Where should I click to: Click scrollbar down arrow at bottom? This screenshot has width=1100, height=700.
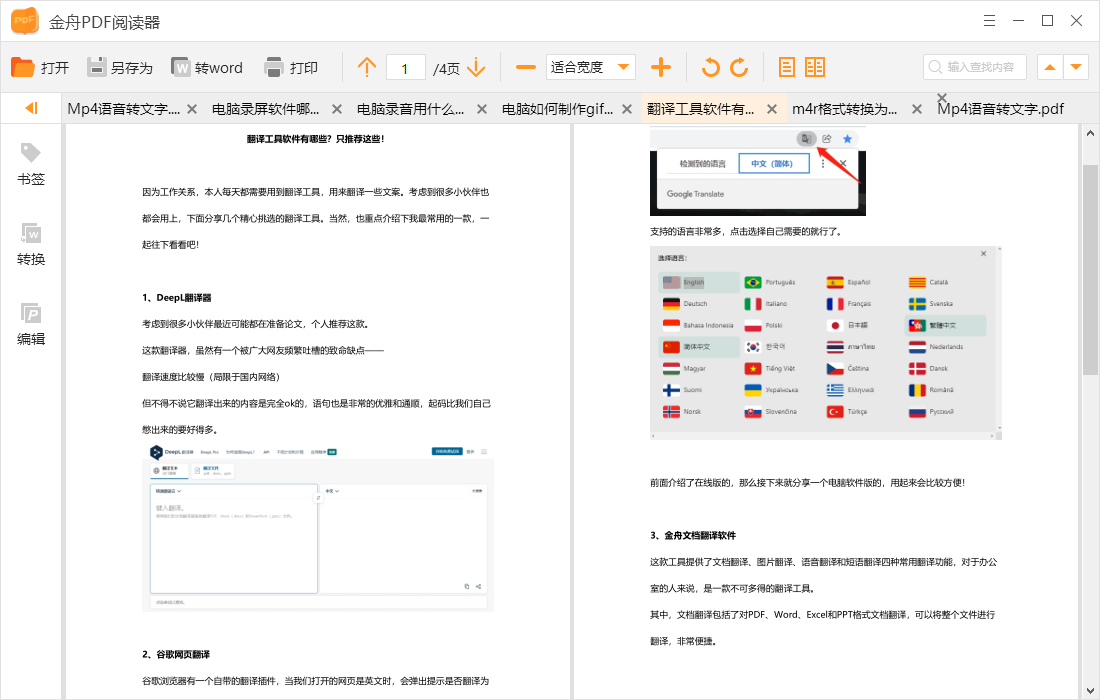tap(1089, 690)
